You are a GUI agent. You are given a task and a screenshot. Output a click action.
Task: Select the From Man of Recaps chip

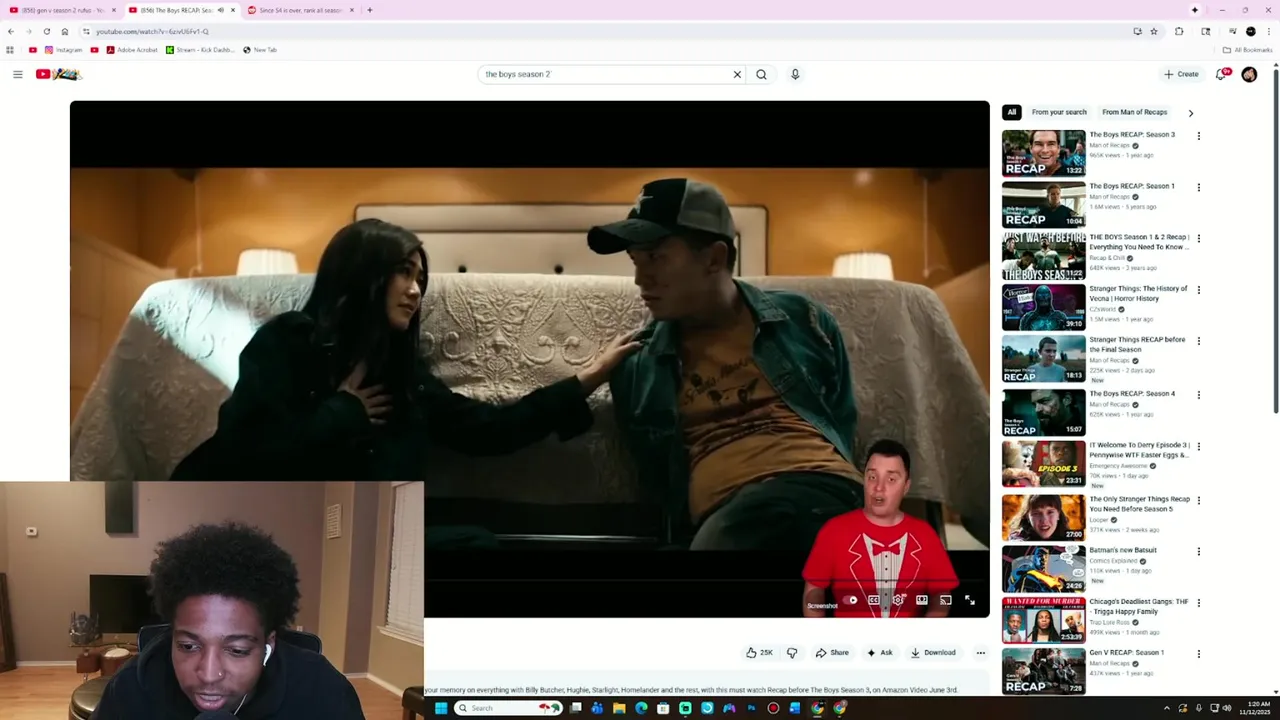(x=1135, y=112)
